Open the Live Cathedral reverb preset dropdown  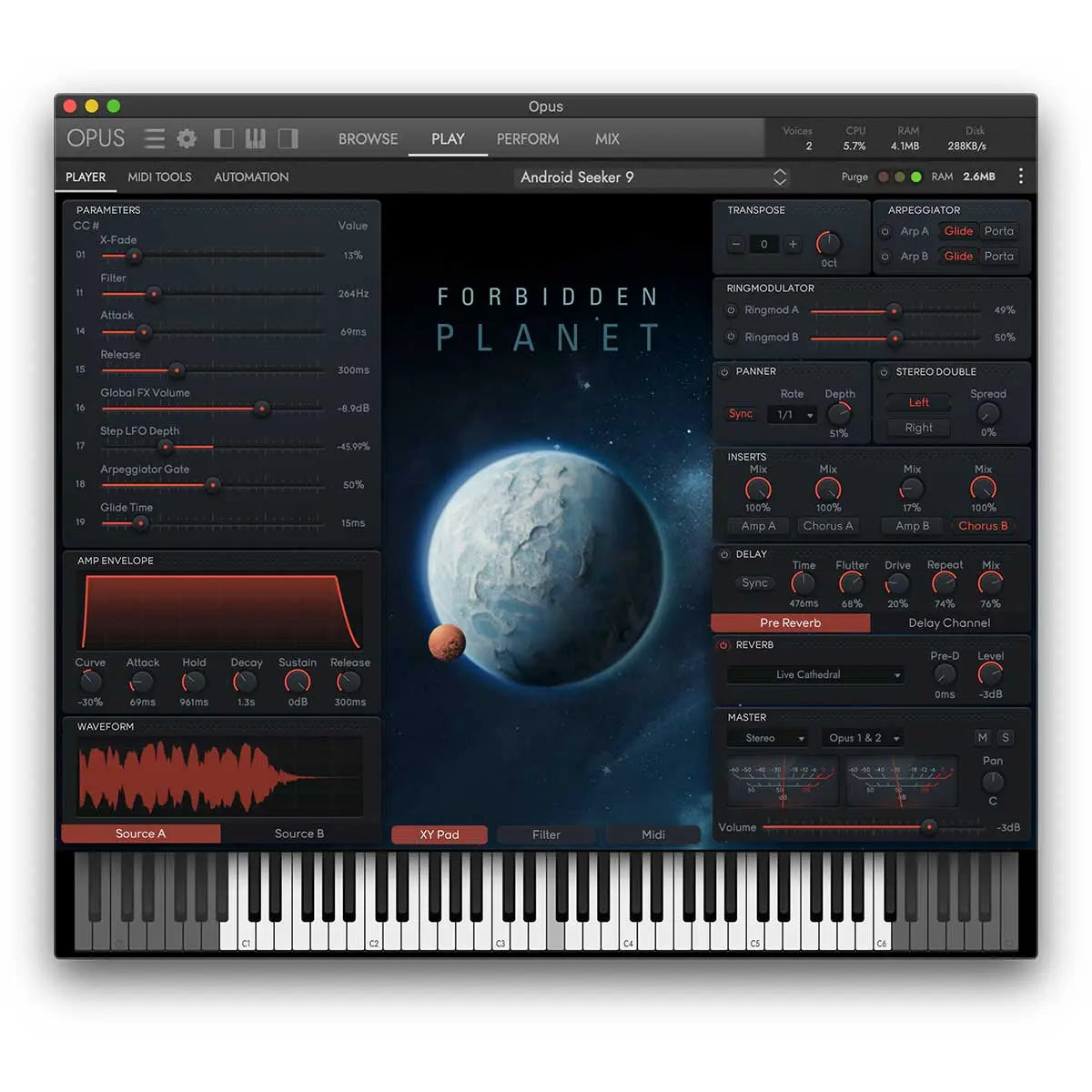(814, 674)
